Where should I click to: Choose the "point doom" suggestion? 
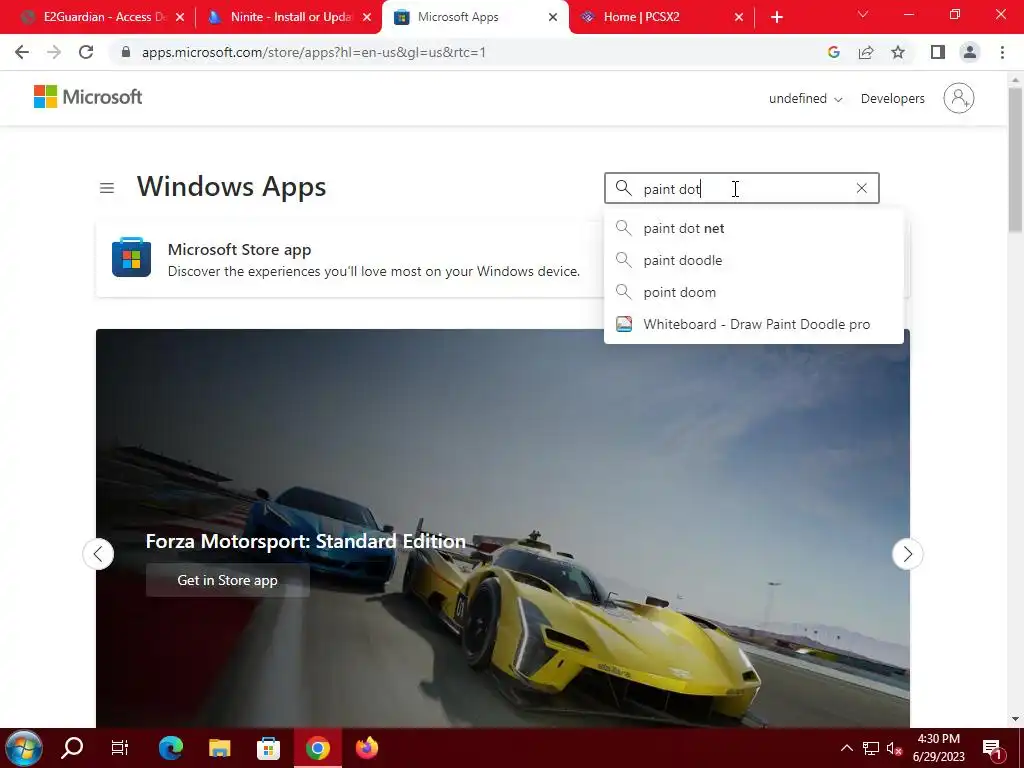tap(754, 292)
